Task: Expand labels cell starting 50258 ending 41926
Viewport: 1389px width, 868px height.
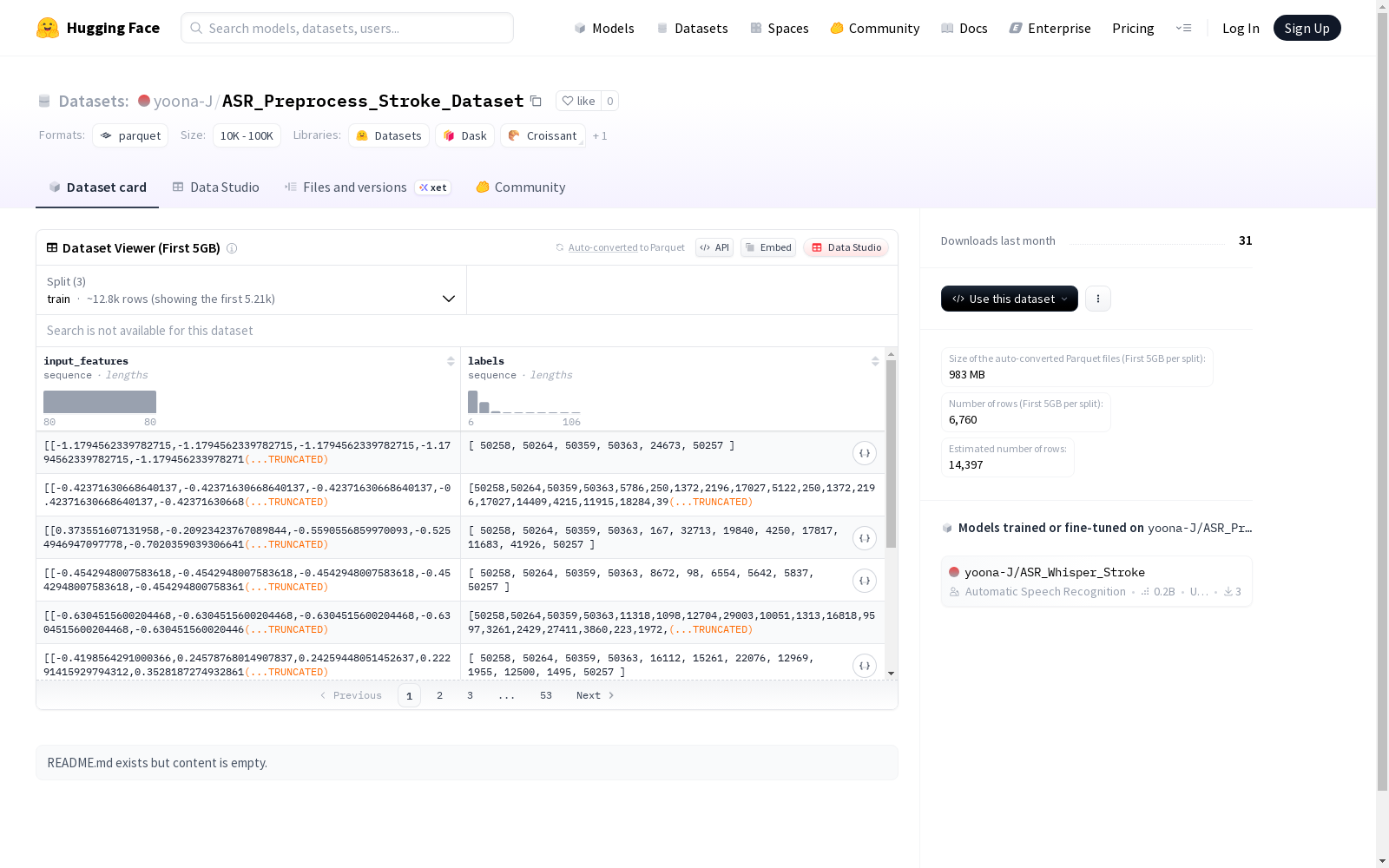Action: 865,538
